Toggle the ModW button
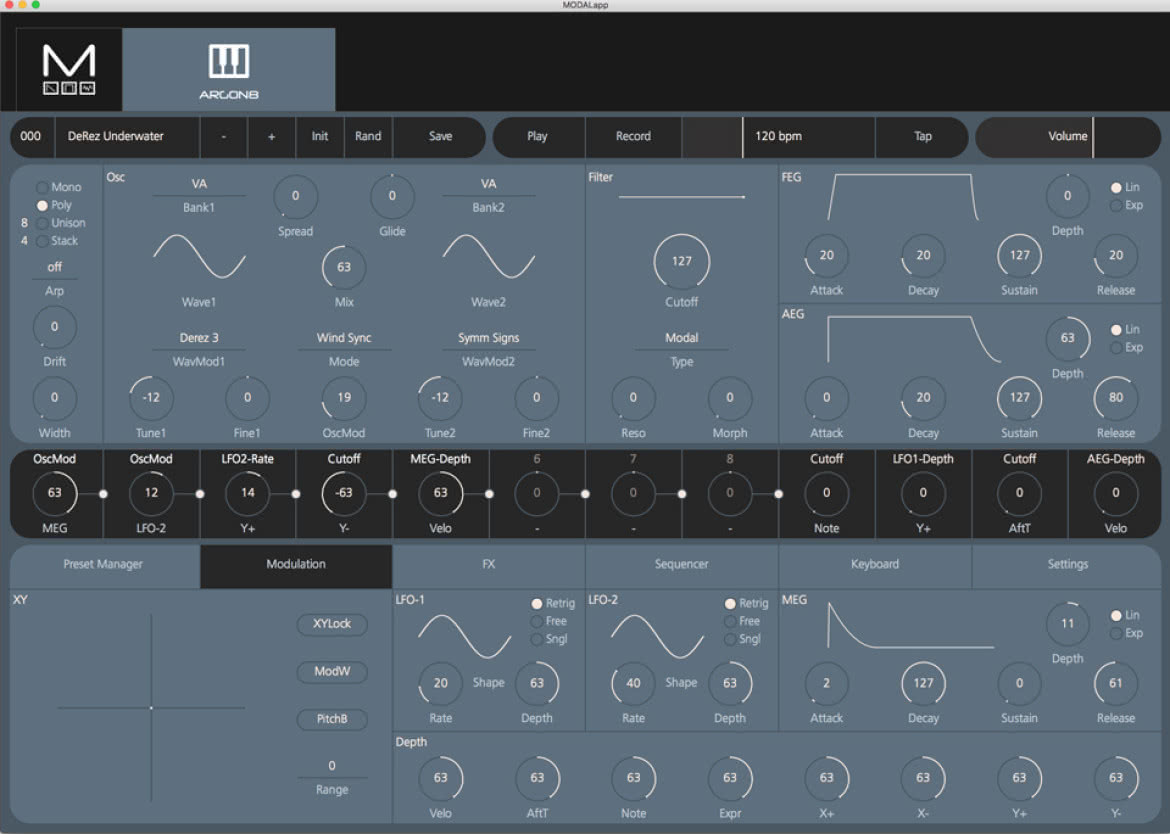 [x=332, y=672]
